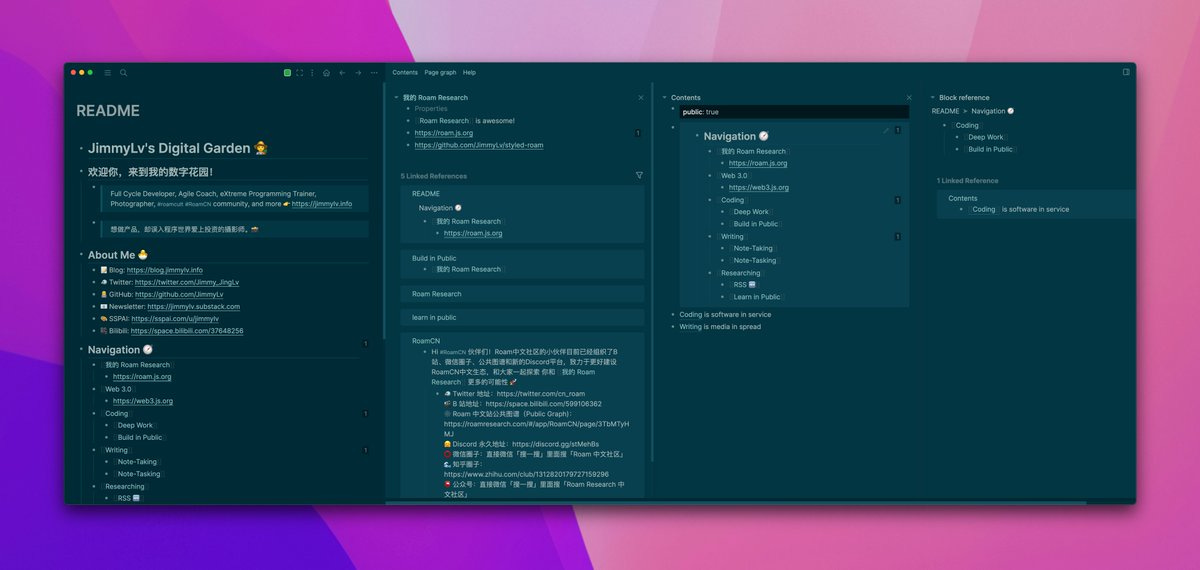Collapse the Contents panel arrow

coord(664,98)
